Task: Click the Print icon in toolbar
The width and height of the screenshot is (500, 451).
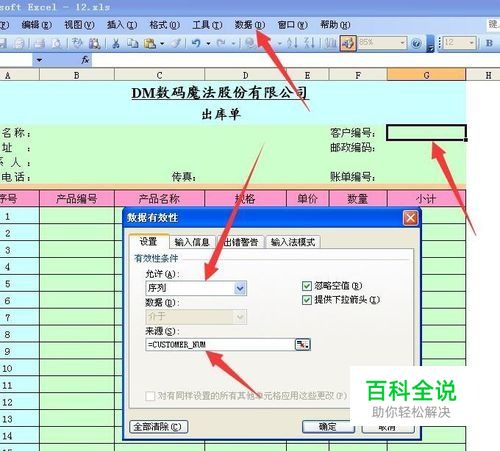Action: (x=40, y=43)
